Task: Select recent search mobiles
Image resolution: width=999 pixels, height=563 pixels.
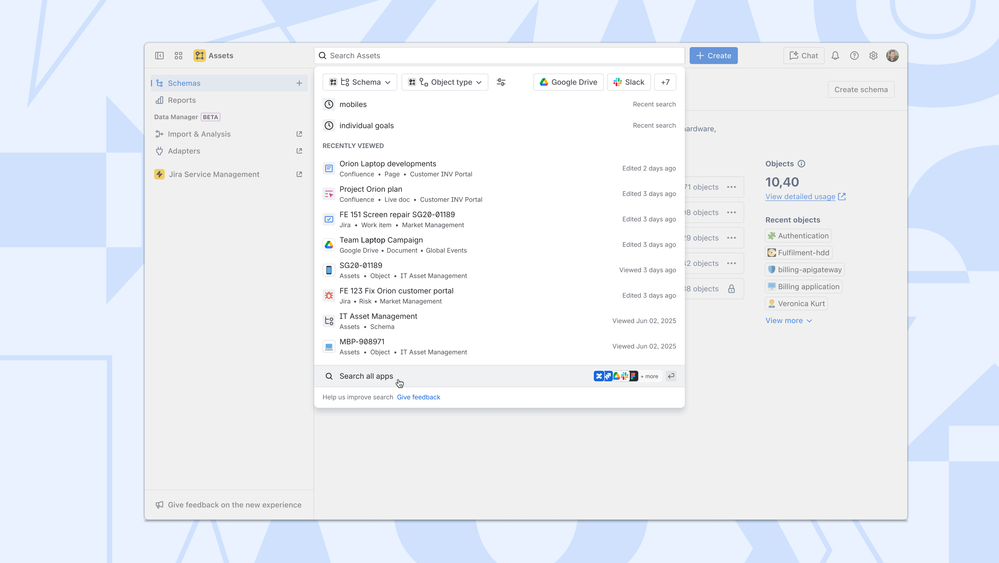Action: pos(500,104)
